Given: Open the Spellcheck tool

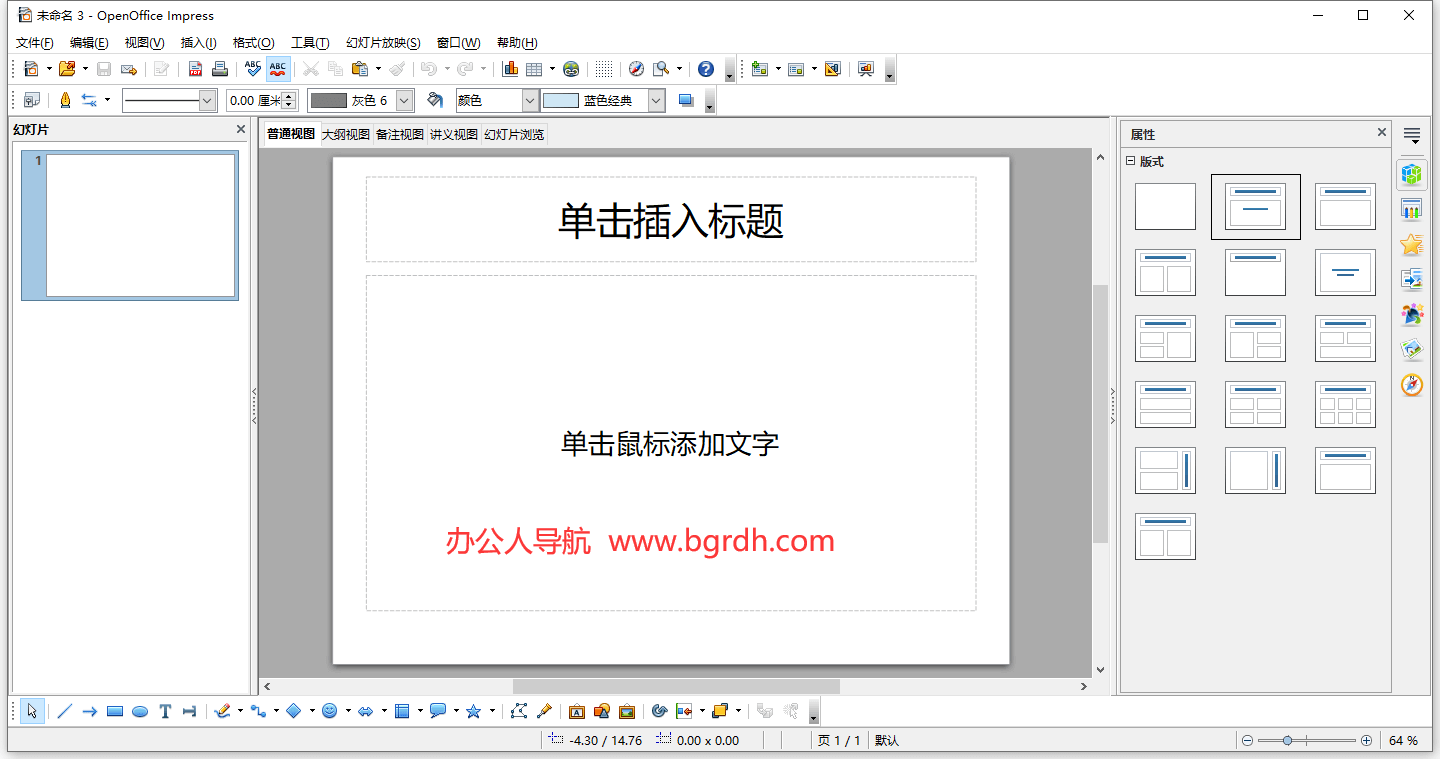Looking at the screenshot, I should tap(252, 69).
